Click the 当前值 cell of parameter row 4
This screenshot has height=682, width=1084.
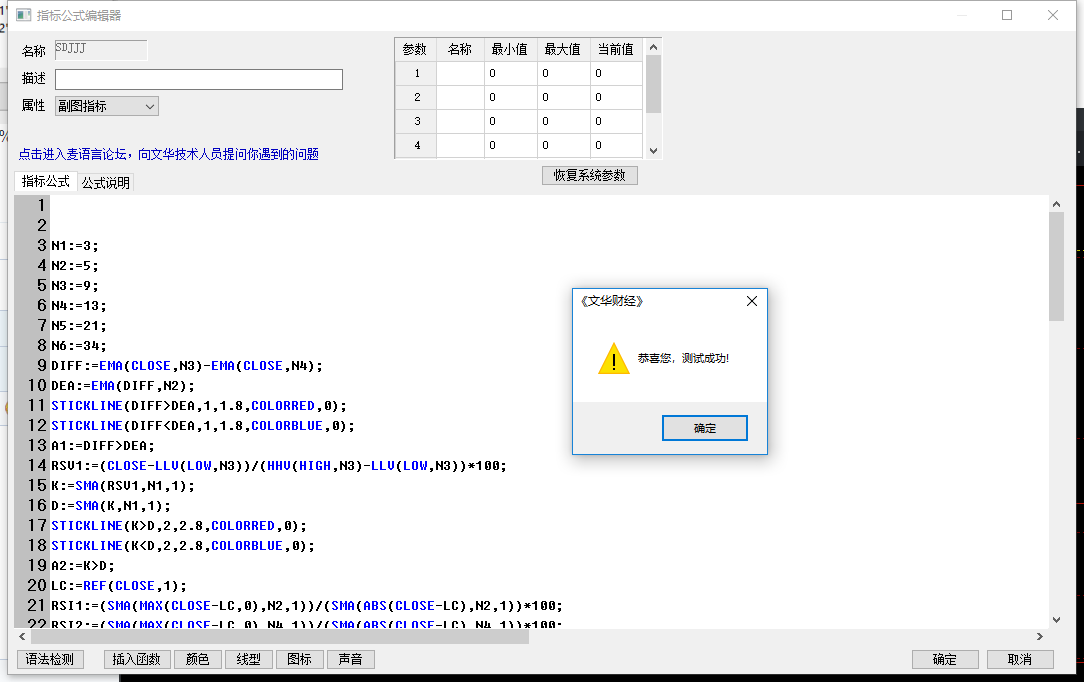coord(616,145)
